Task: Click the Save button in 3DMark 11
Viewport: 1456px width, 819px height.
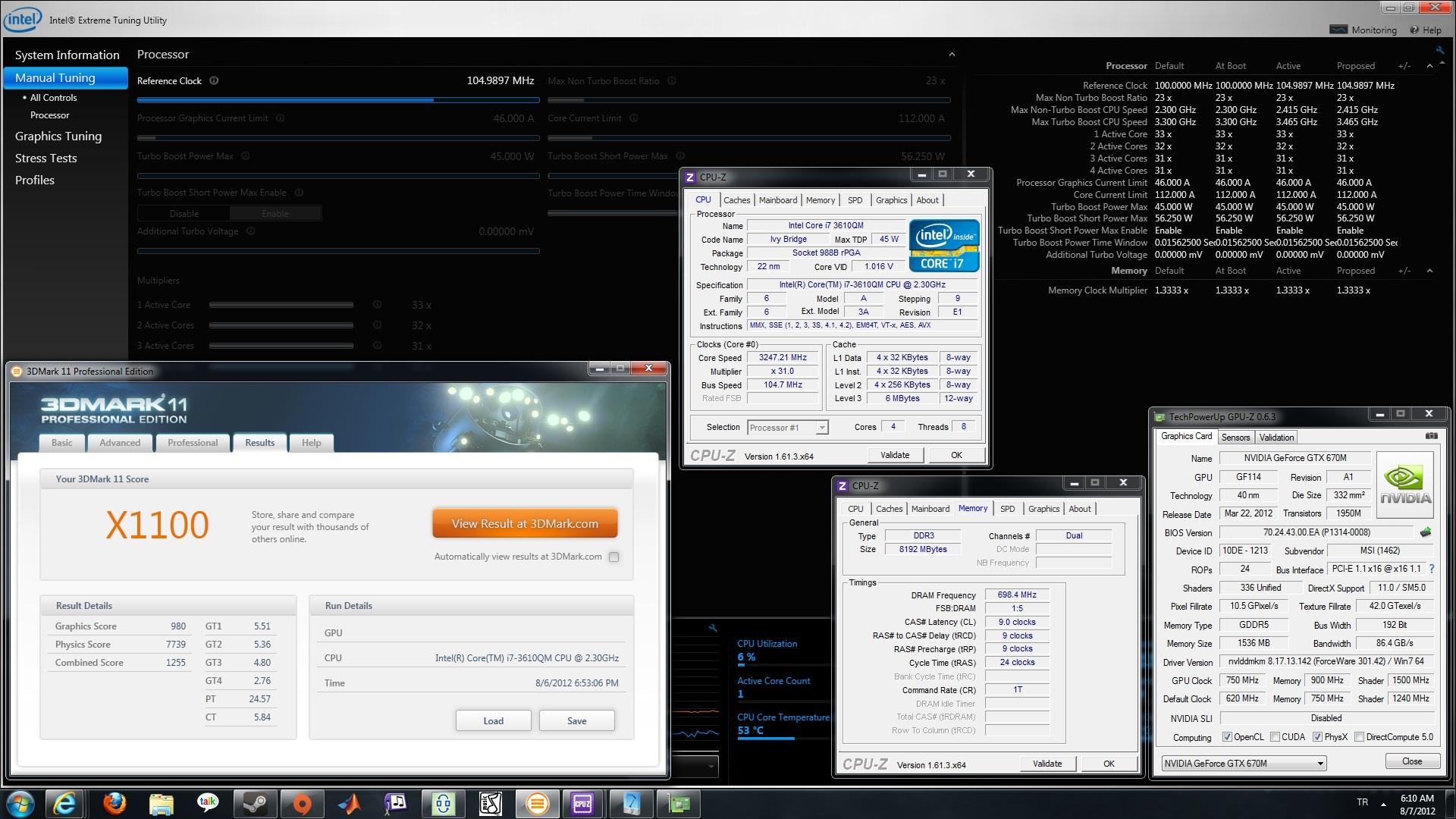Action: tap(576, 721)
